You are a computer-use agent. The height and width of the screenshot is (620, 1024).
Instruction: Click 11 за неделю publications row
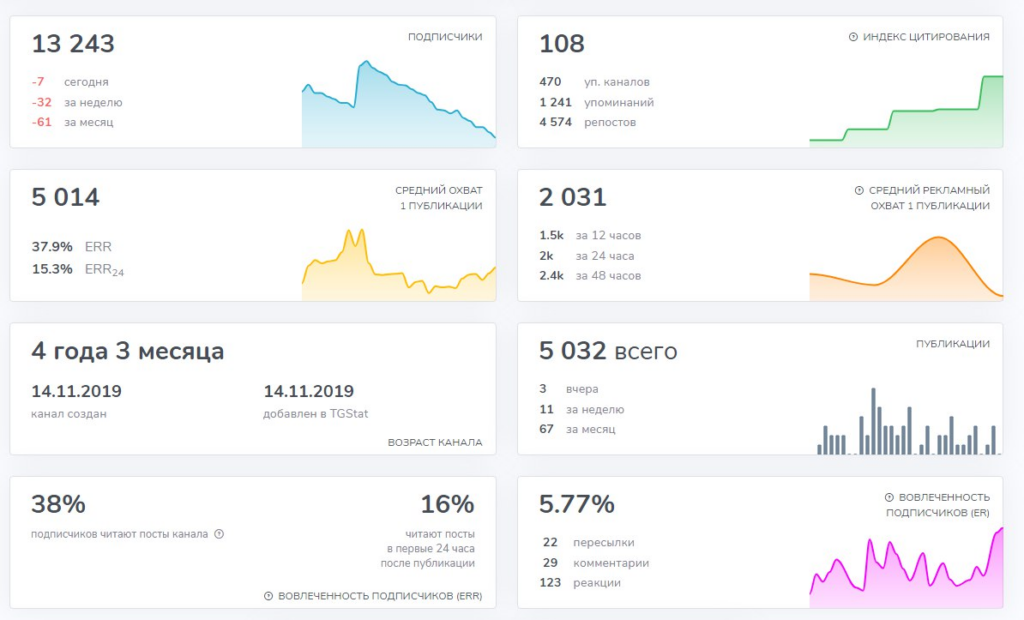coord(581,410)
